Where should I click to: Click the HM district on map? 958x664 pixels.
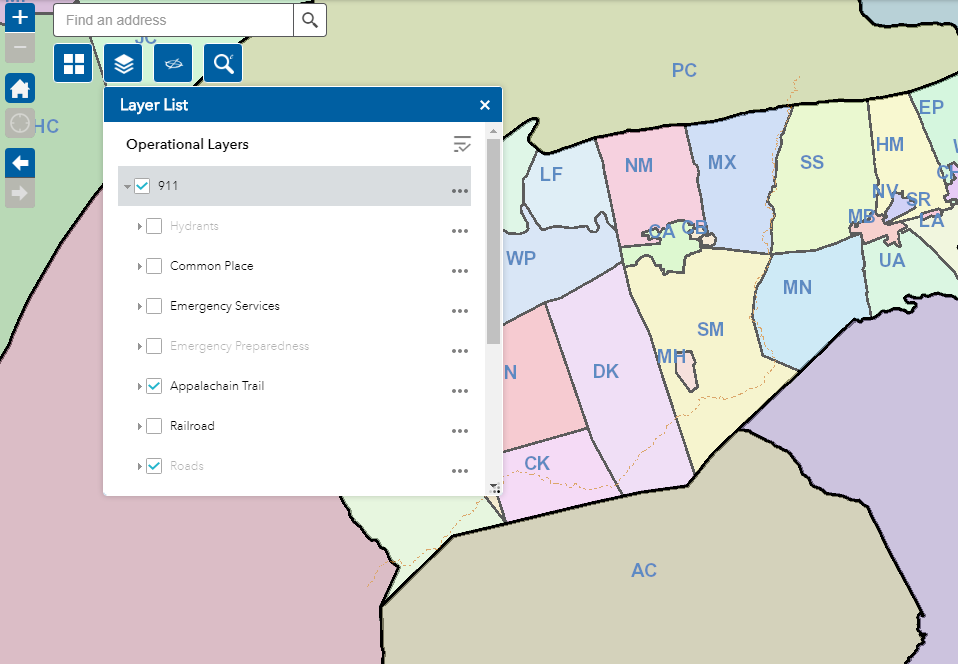click(890, 145)
